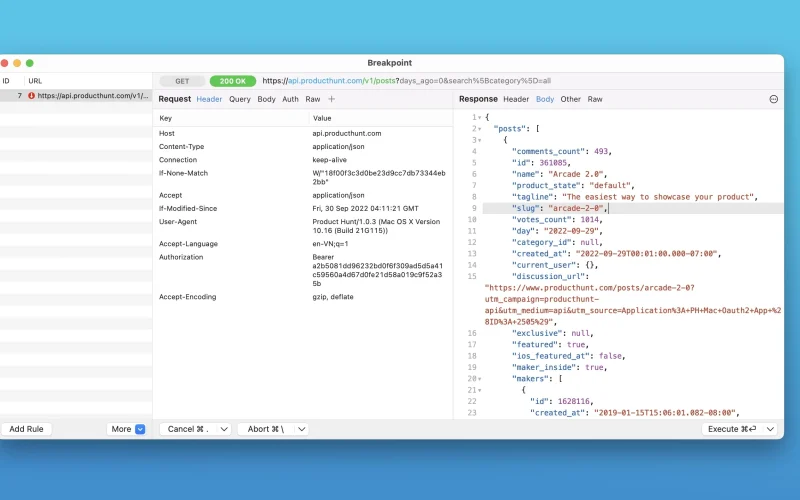Select the Accept-Encoding header key
800x500 pixels.
[x=187, y=296]
